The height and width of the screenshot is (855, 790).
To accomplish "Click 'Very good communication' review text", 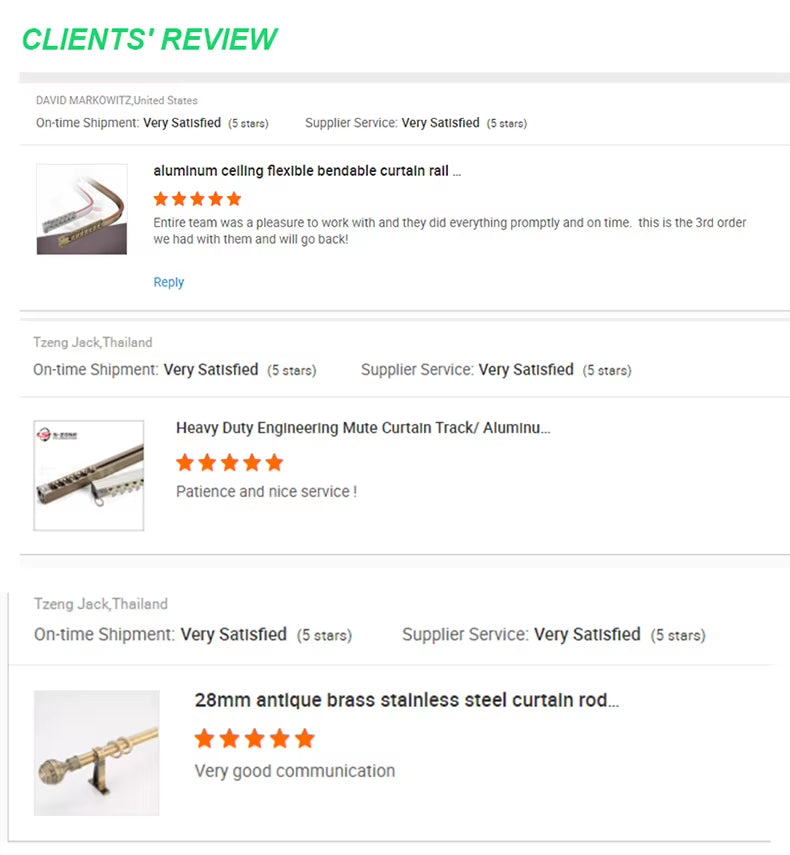I will [294, 771].
